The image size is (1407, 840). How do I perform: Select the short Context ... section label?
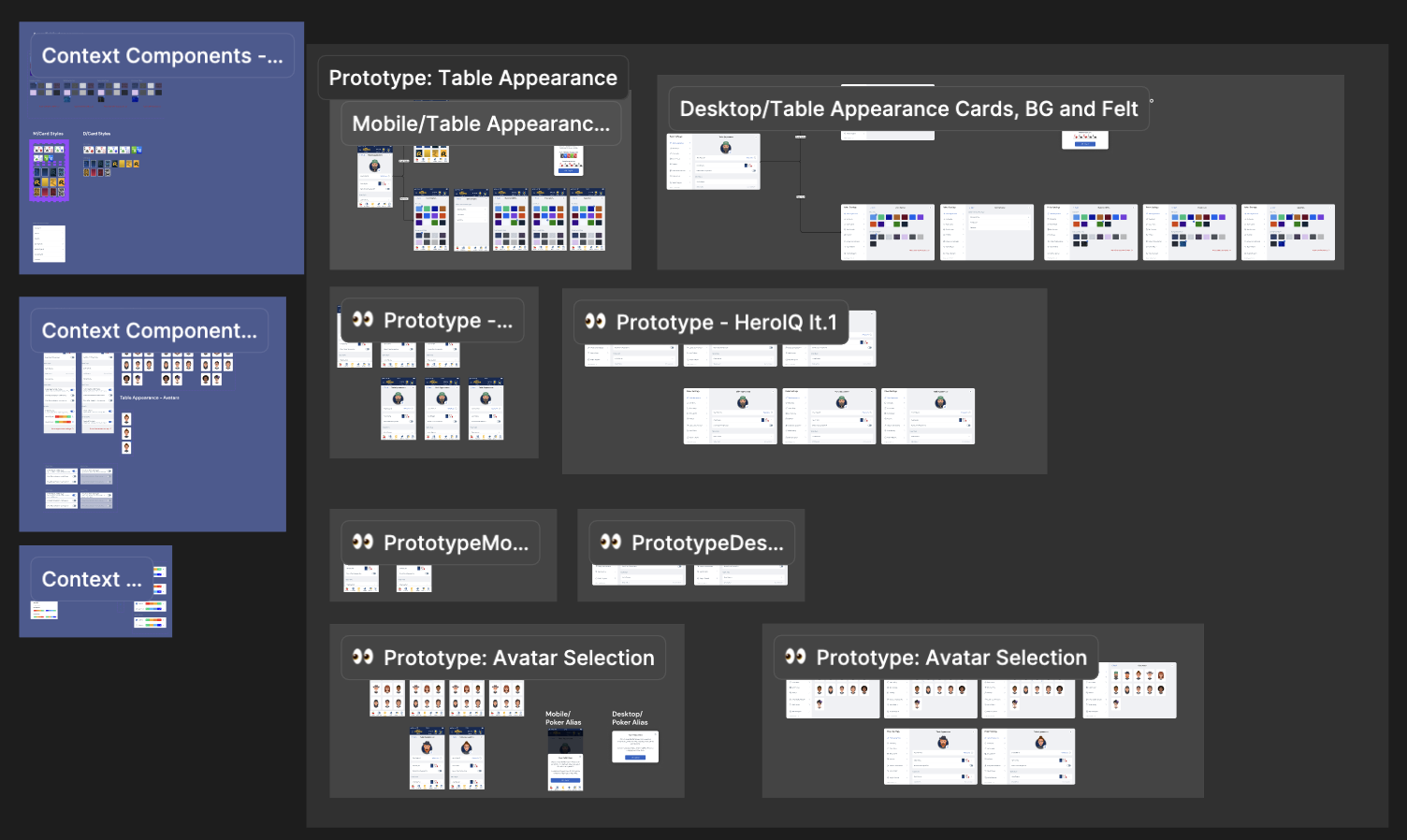(92, 580)
